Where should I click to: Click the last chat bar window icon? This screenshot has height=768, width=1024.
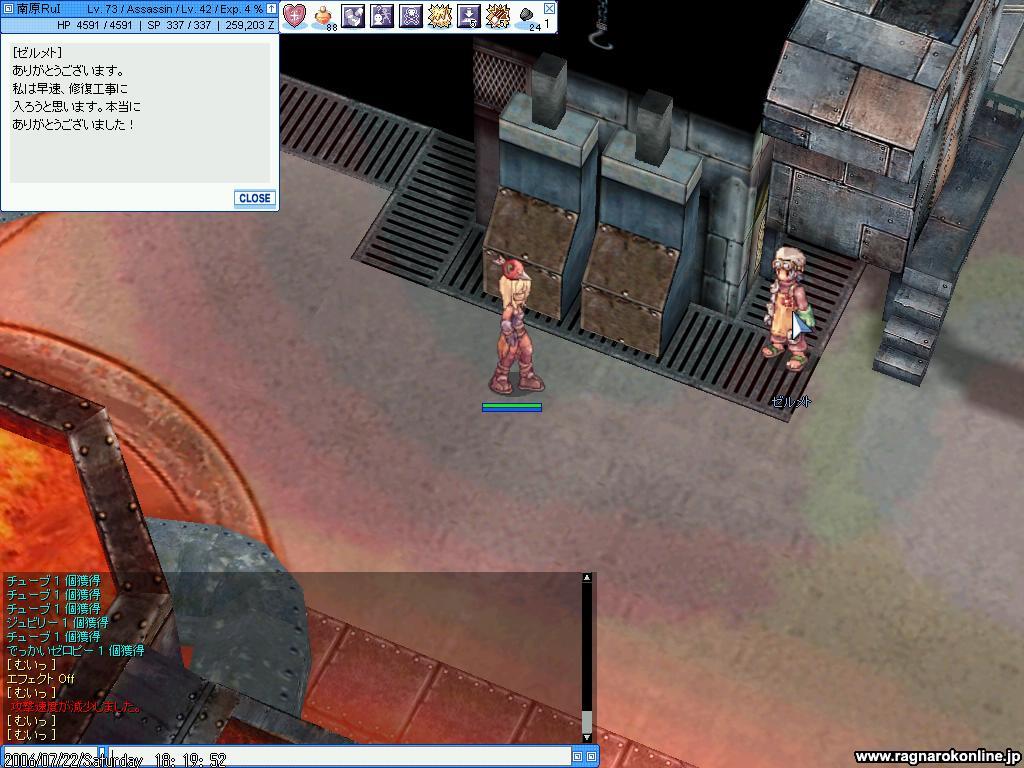pos(591,756)
